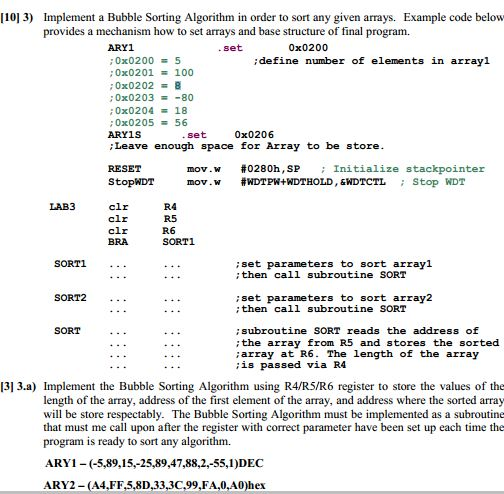Click '.set' directive on ARY1S line
504x494 pixels.
(194, 135)
